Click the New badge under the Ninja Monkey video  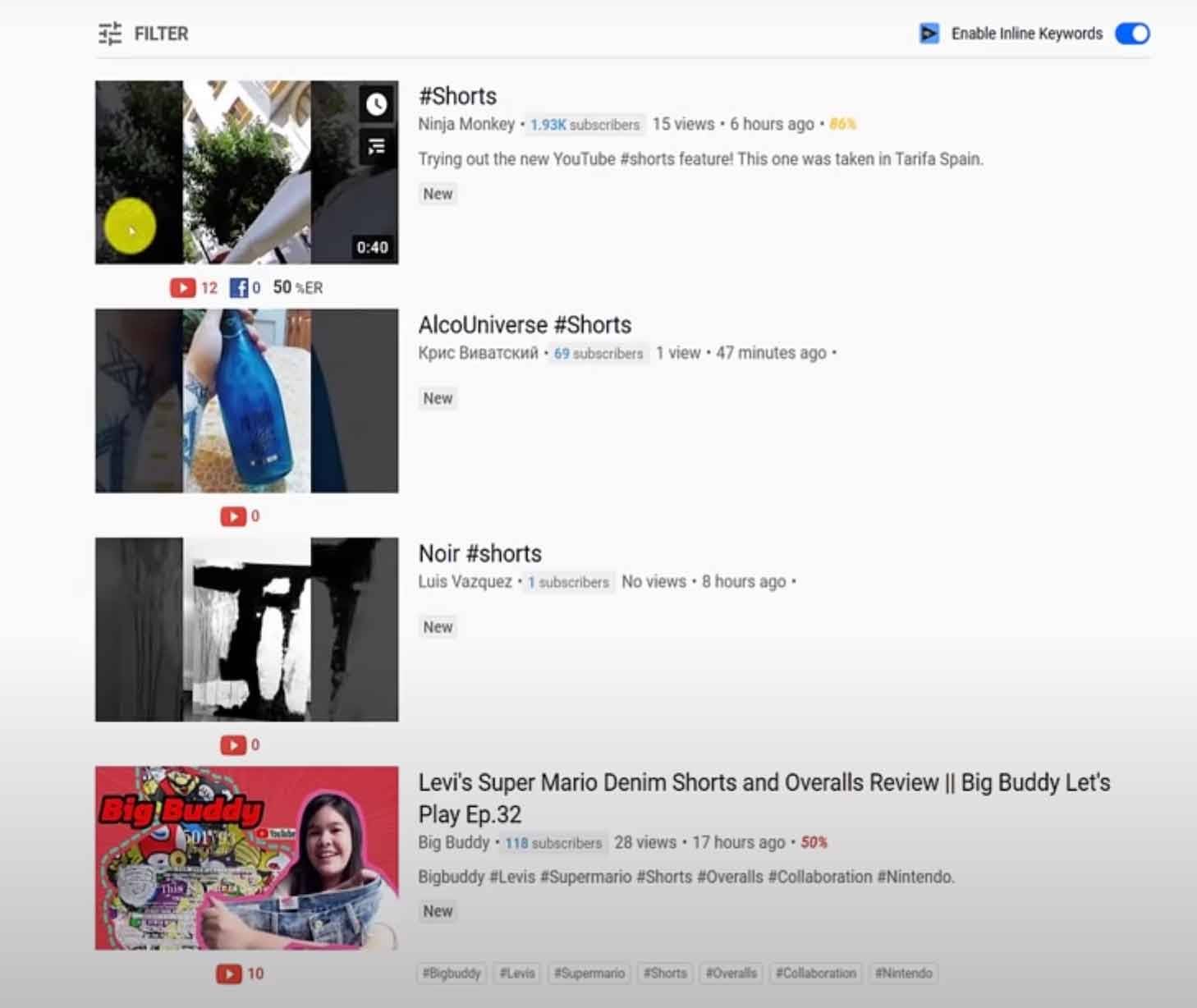pyautogui.click(x=438, y=195)
